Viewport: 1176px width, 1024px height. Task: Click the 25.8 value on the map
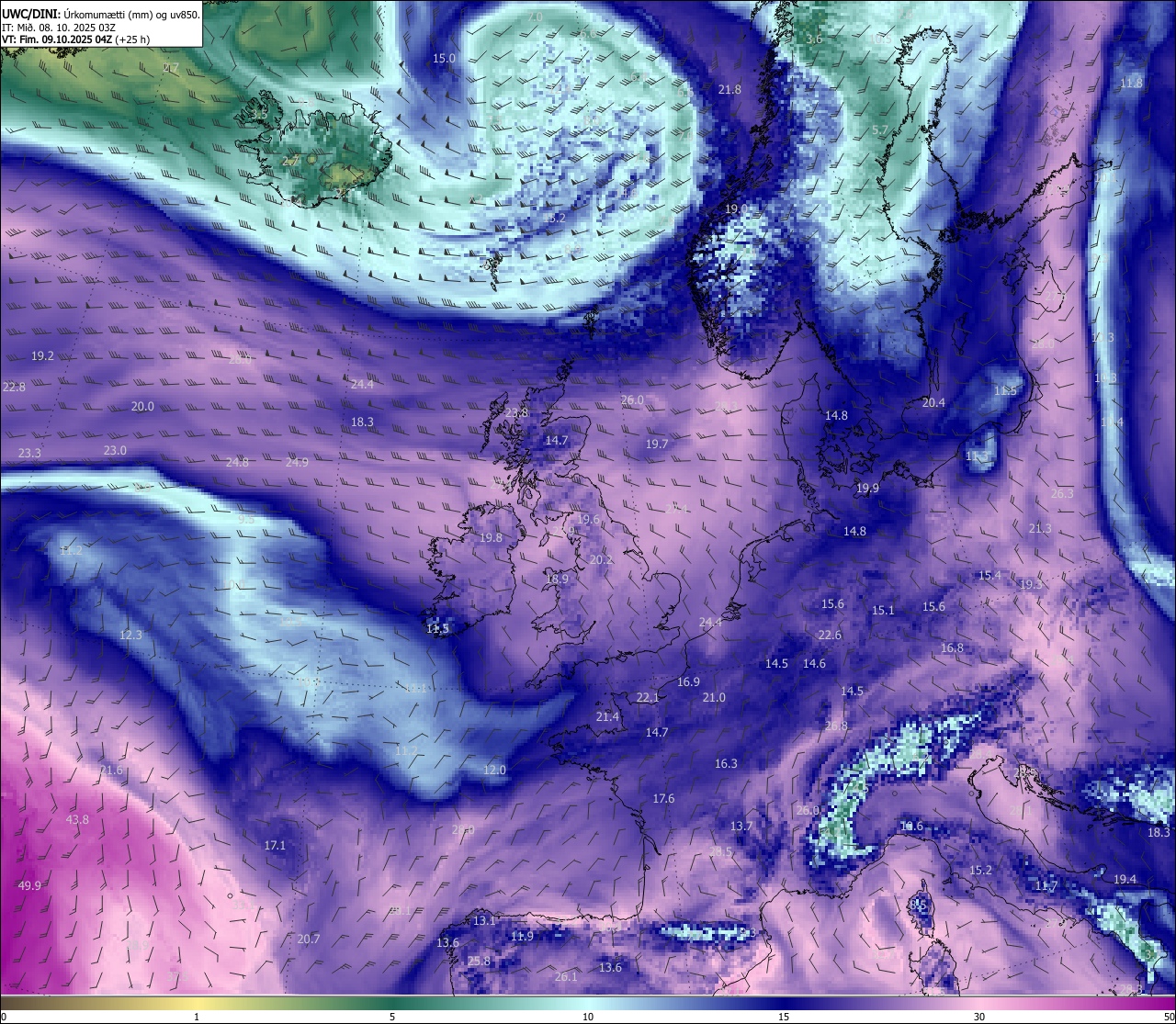click(479, 962)
